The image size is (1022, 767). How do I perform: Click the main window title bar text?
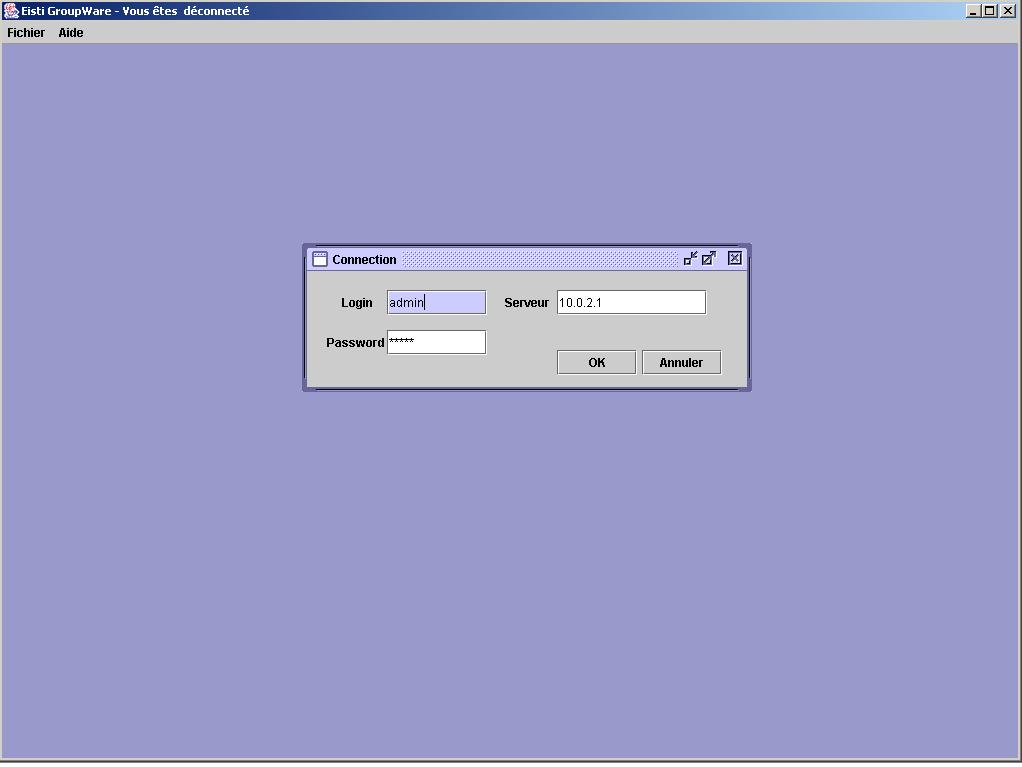pyautogui.click(x=135, y=11)
